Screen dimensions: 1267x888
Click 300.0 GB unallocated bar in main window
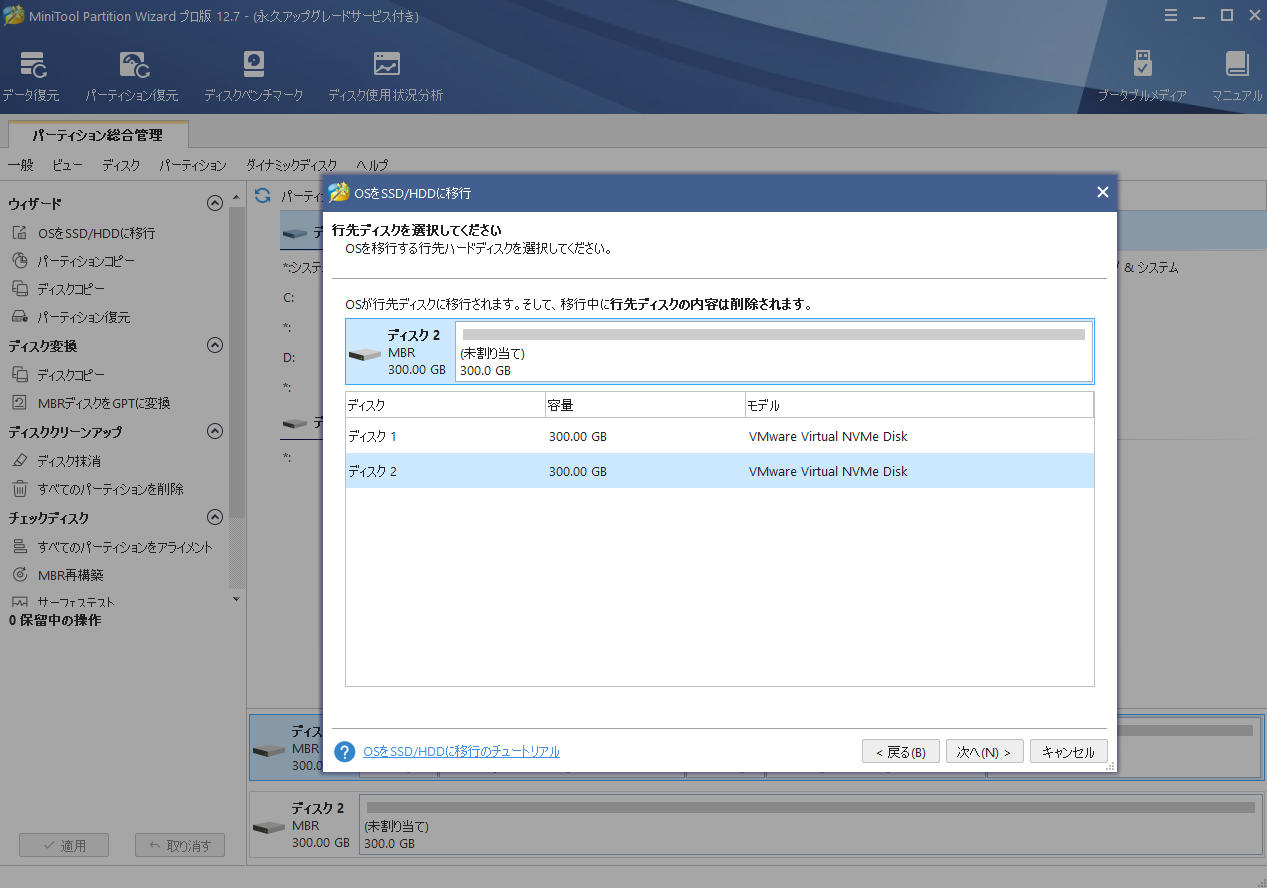[809, 824]
